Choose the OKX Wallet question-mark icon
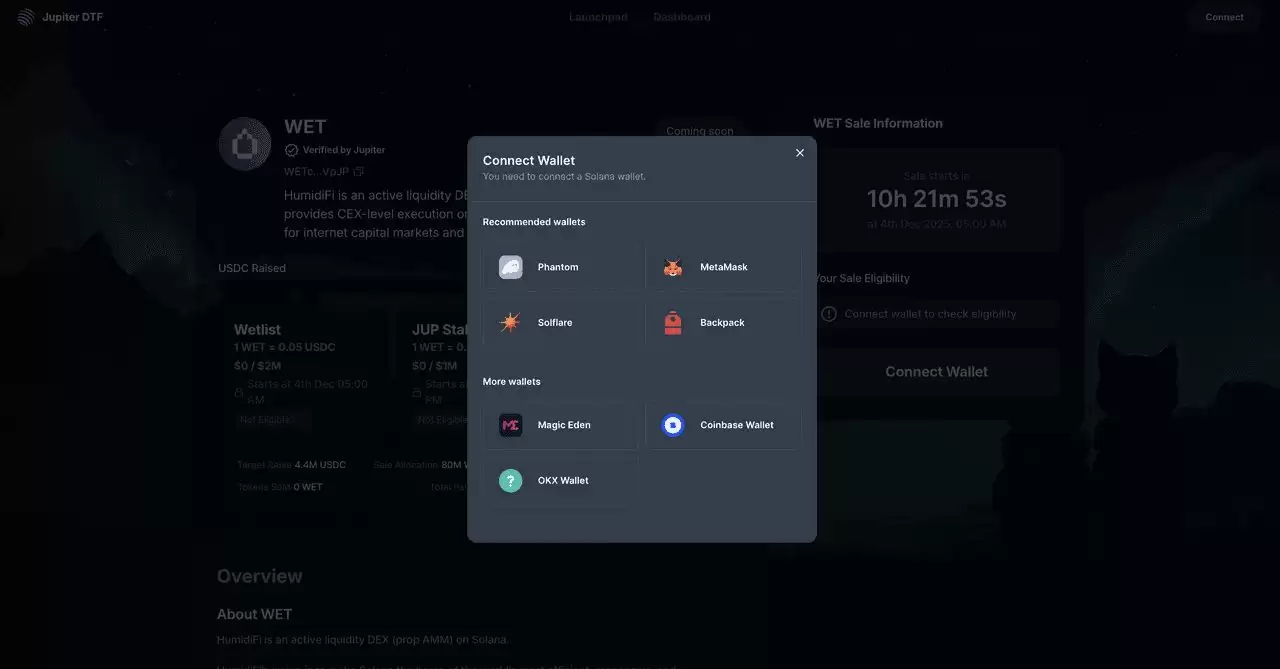The image size is (1280, 669). (511, 481)
